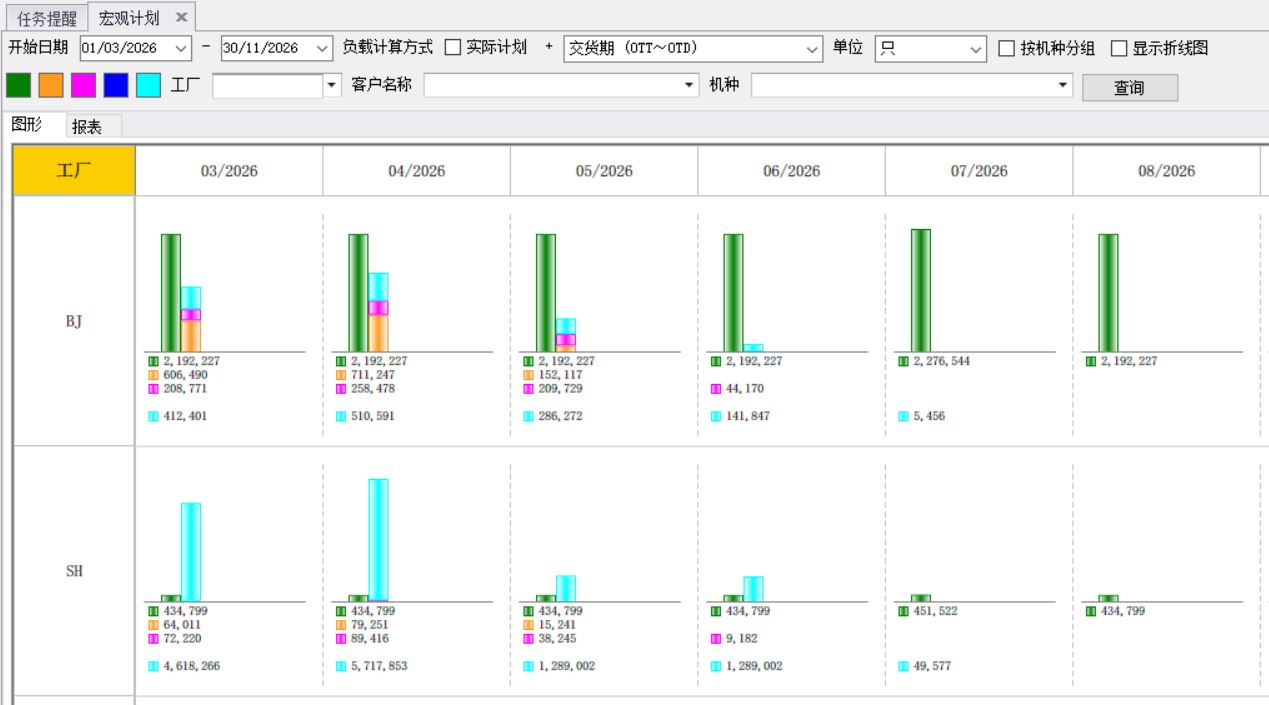This screenshot has height=705, width=1269.
Task: Expand the 交货期 (OTT~OTD) dropdown
Action: click(x=812, y=48)
